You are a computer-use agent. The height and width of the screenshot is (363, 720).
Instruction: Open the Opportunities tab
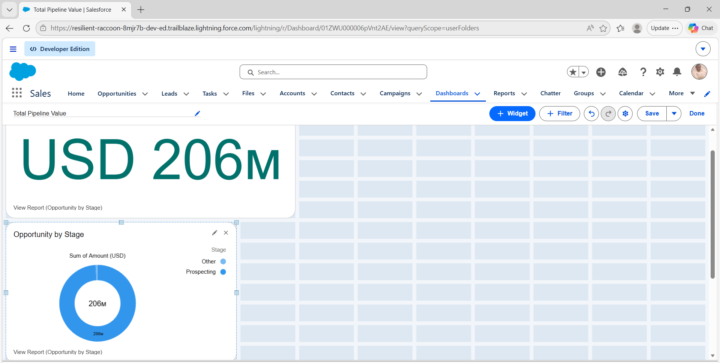click(117, 93)
